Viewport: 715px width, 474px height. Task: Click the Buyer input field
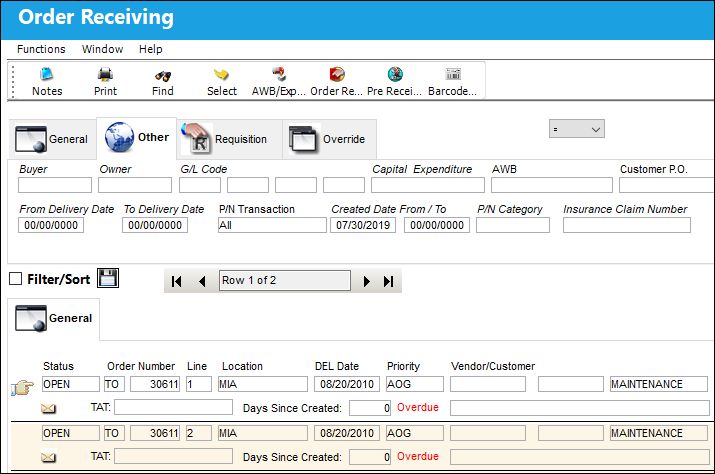pos(55,185)
